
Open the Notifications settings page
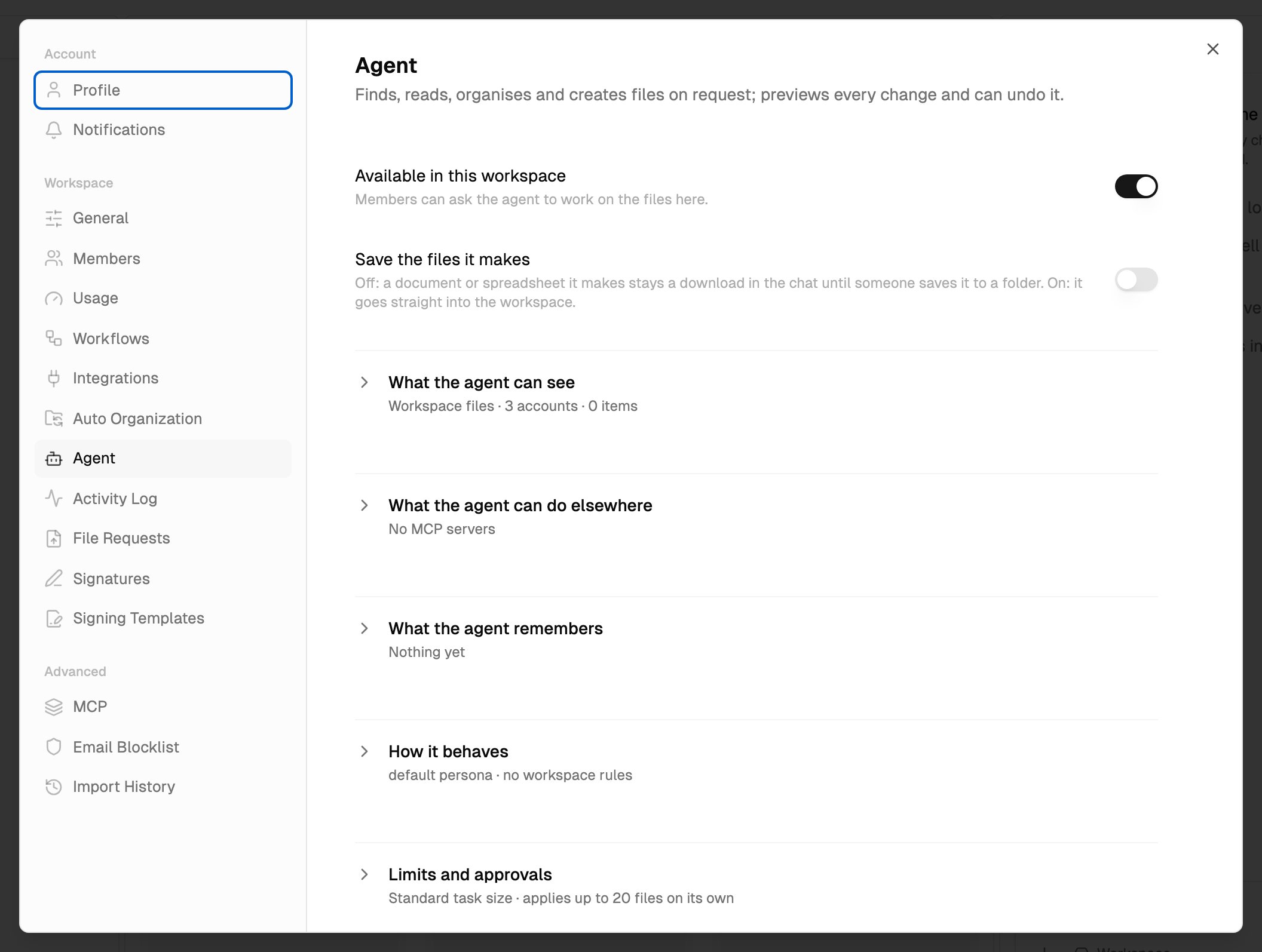[163, 130]
